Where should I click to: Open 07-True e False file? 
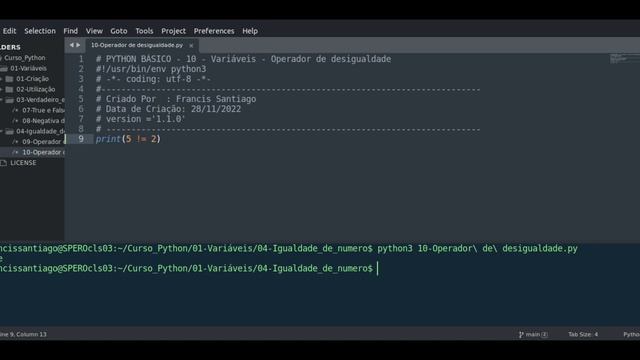43,110
